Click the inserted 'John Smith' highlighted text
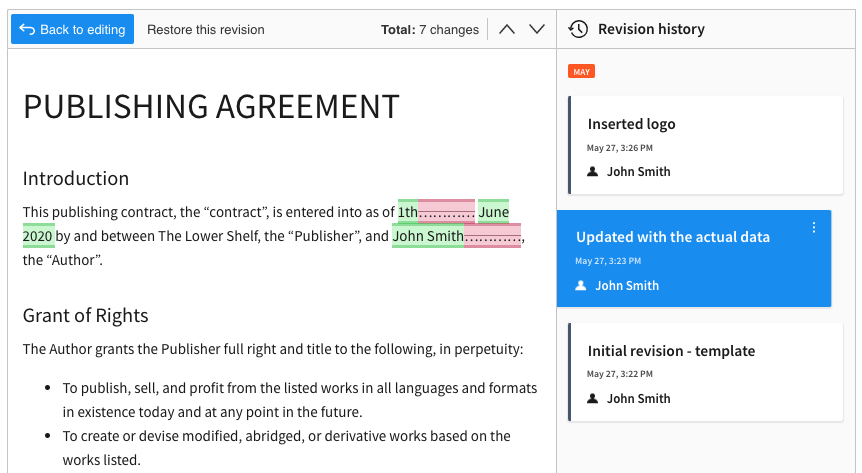Screen dimensions: 862x473 point(428,237)
